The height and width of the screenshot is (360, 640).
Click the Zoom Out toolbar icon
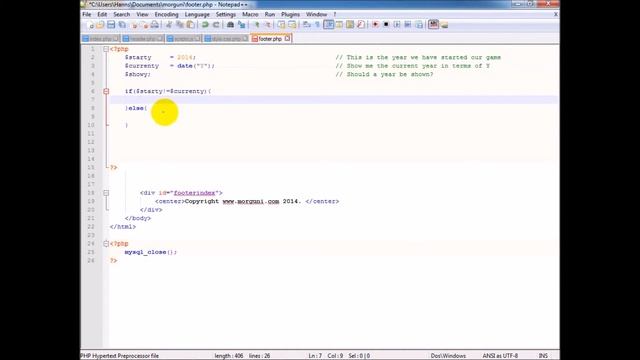[268, 25]
